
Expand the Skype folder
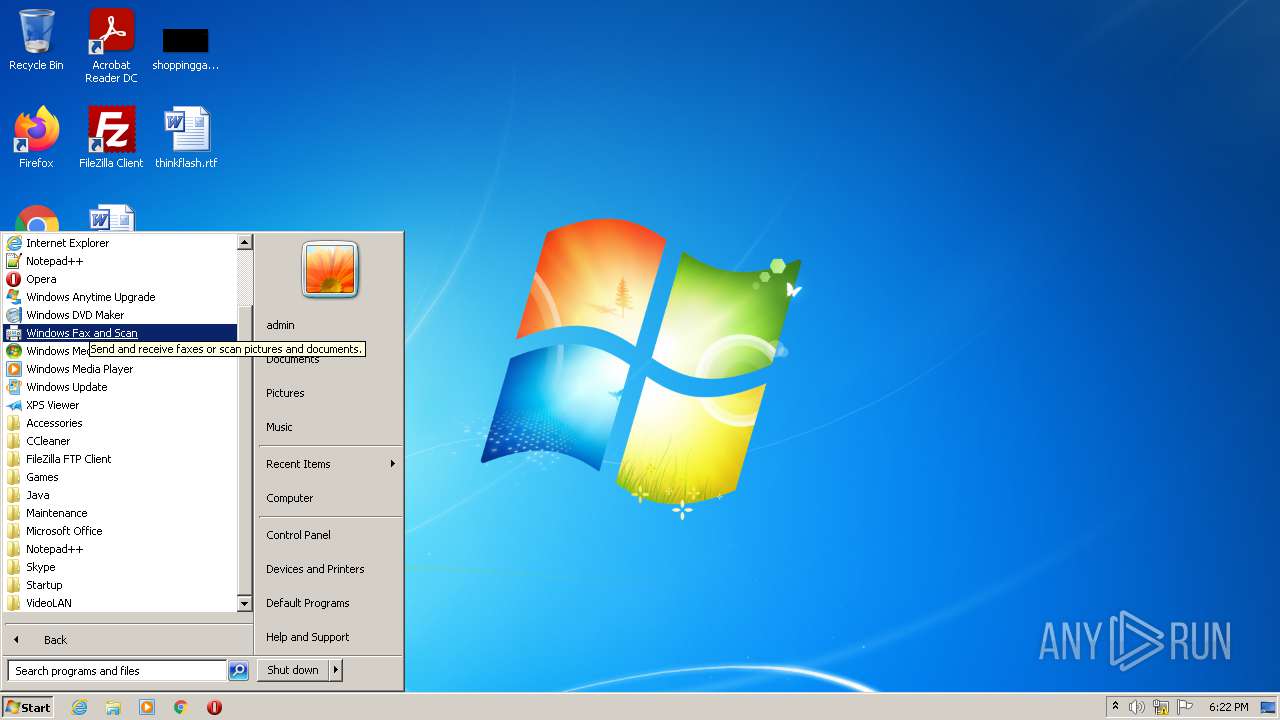[120, 567]
